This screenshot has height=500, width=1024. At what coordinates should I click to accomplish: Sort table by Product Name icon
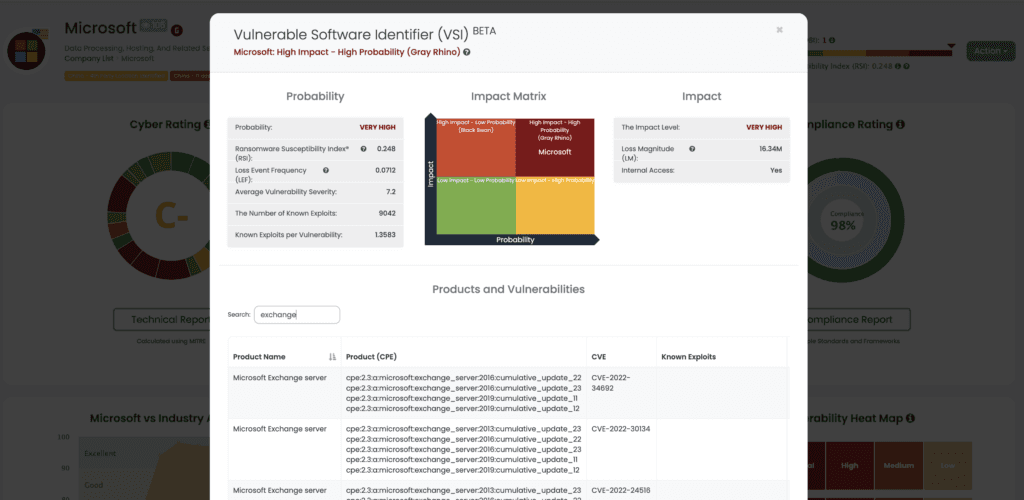[x=332, y=357]
